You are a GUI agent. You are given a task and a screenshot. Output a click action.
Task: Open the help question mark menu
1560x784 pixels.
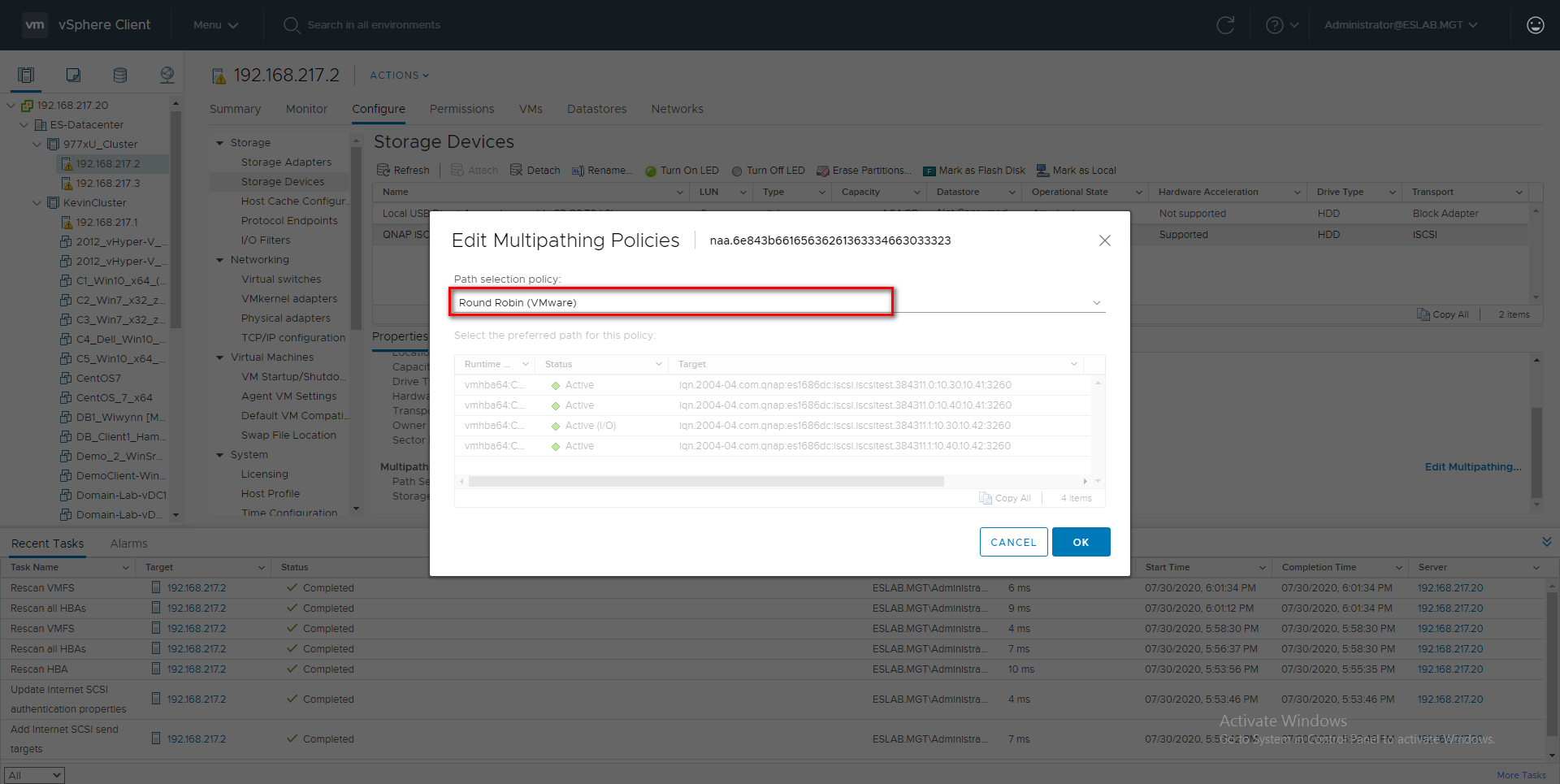tap(1282, 25)
